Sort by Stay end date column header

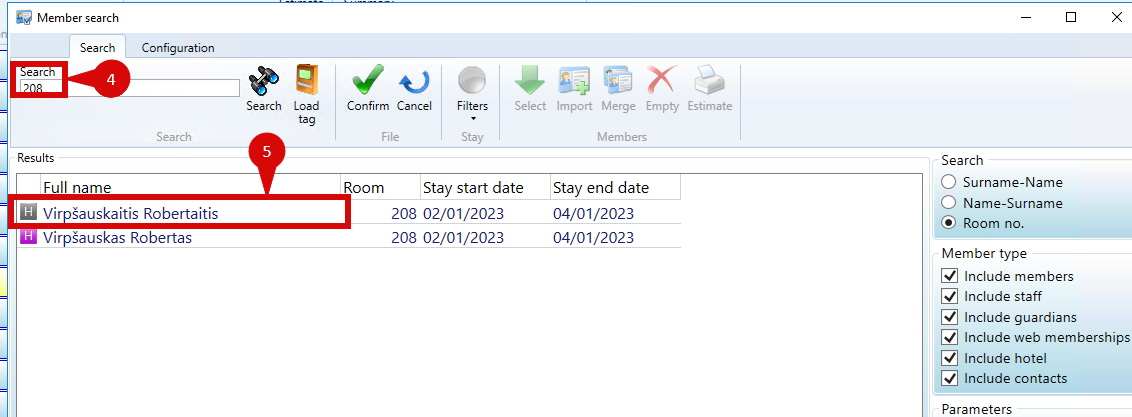pos(615,188)
